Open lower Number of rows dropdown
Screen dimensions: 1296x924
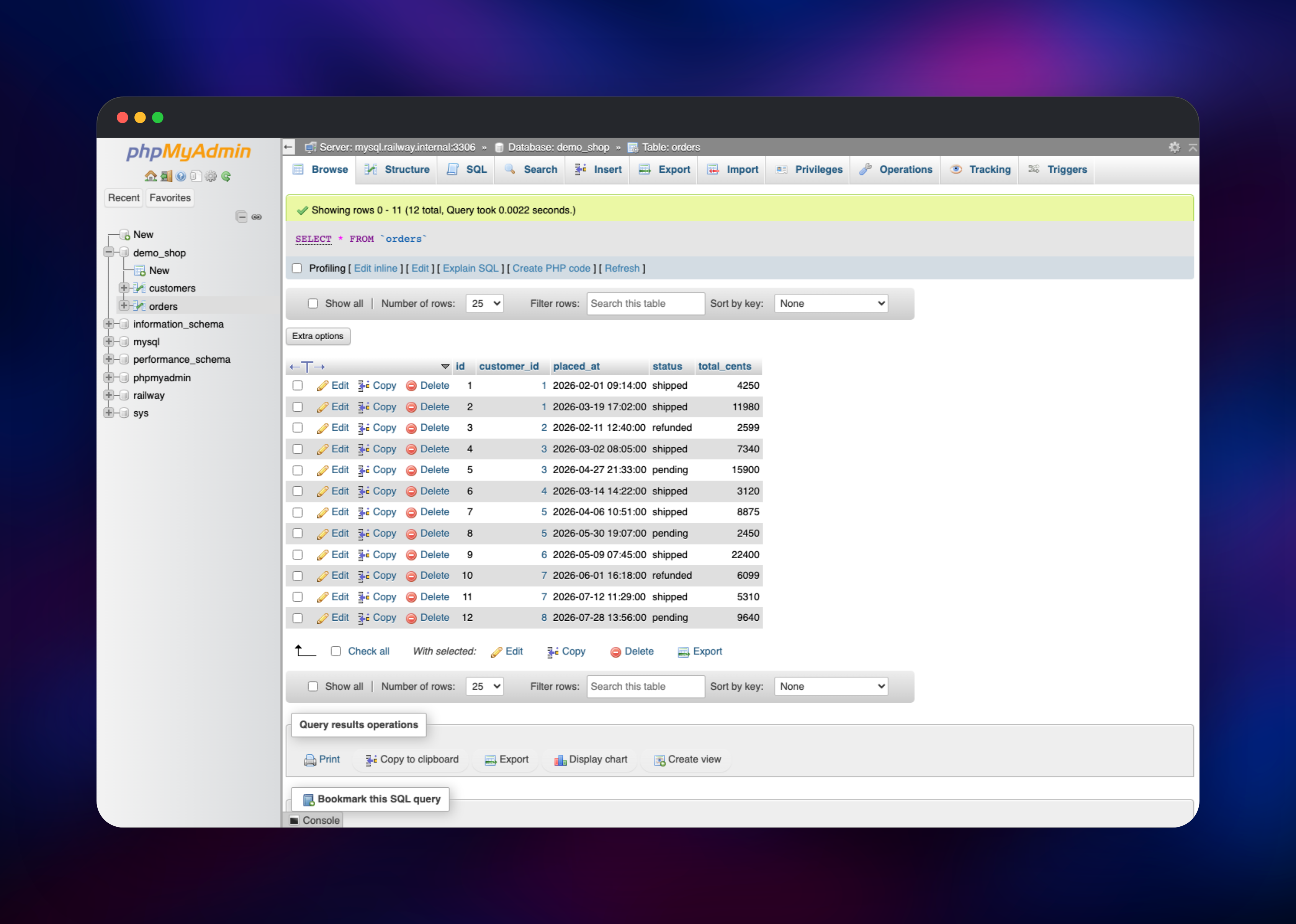pyautogui.click(x=485, y=687)
